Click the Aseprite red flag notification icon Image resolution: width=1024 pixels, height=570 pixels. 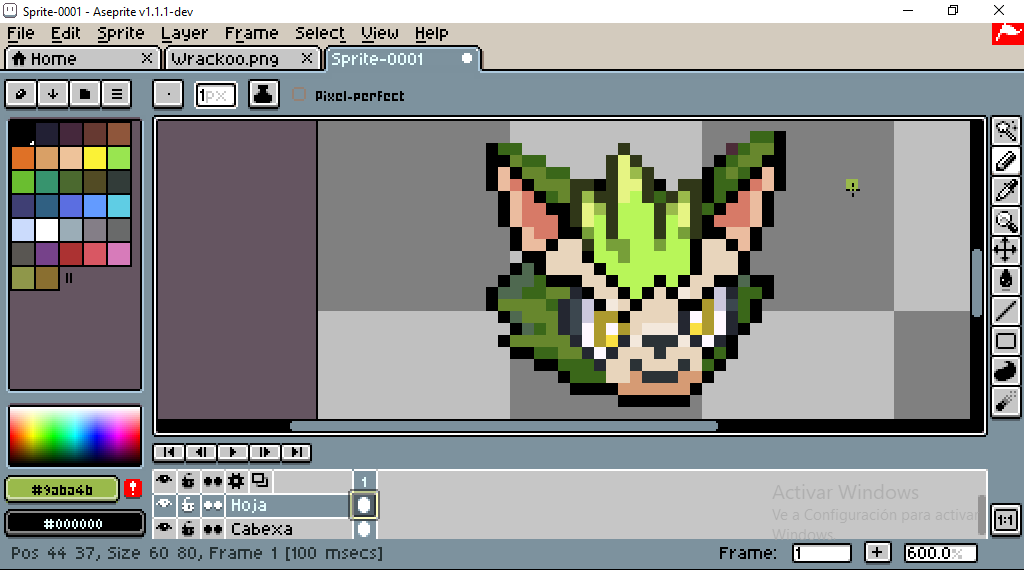1008,33
